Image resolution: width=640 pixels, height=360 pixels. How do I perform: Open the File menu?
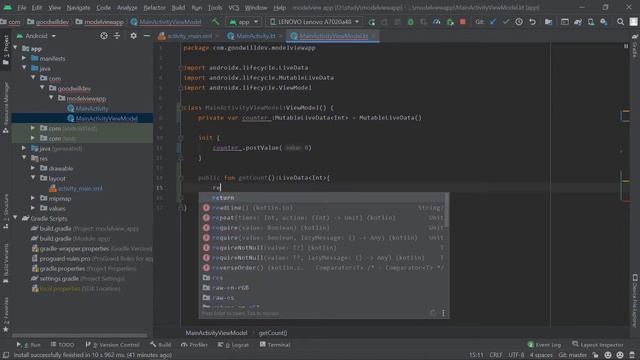[21, 8]
